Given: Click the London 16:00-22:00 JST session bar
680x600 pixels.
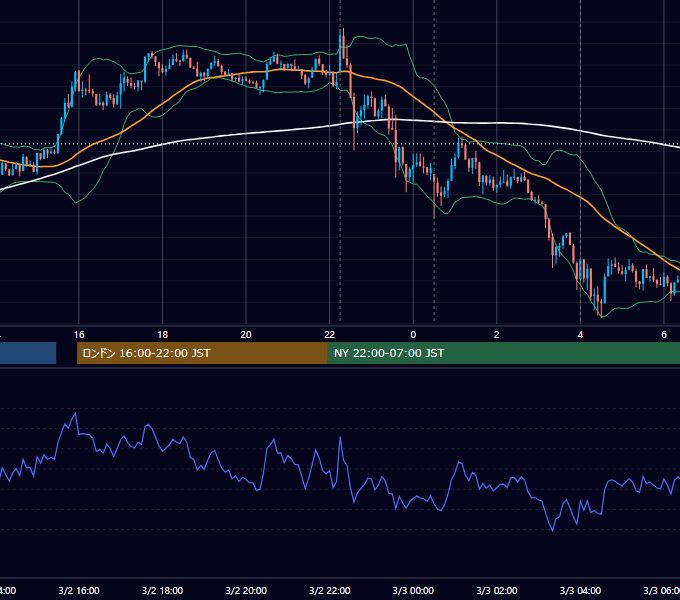Looking at the screenshot, I should pyautogui.click(x=202, y=353).
